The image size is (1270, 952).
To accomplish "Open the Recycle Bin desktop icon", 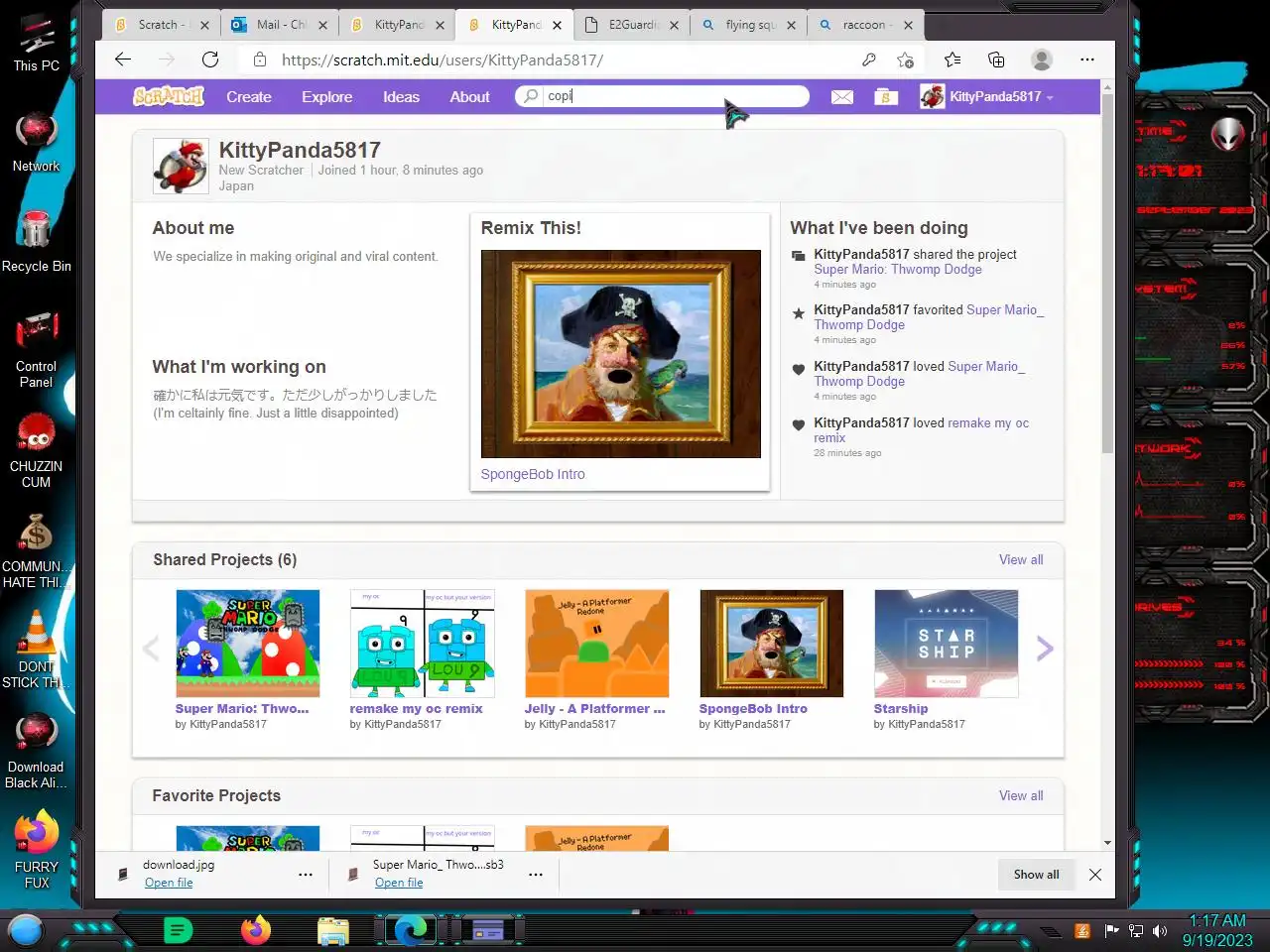I will pyautogui.click(x=36, y=241).
